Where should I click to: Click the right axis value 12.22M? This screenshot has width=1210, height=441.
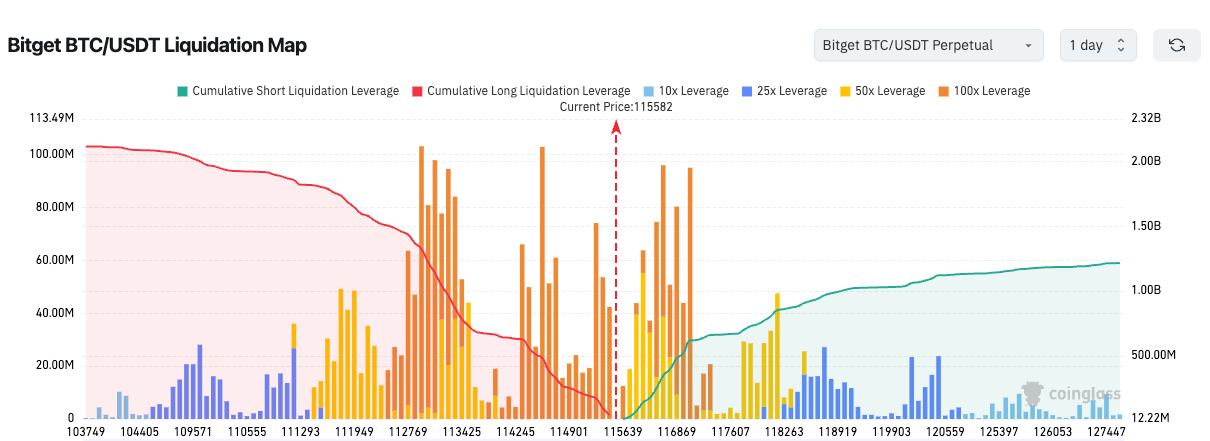(1150, 417)
